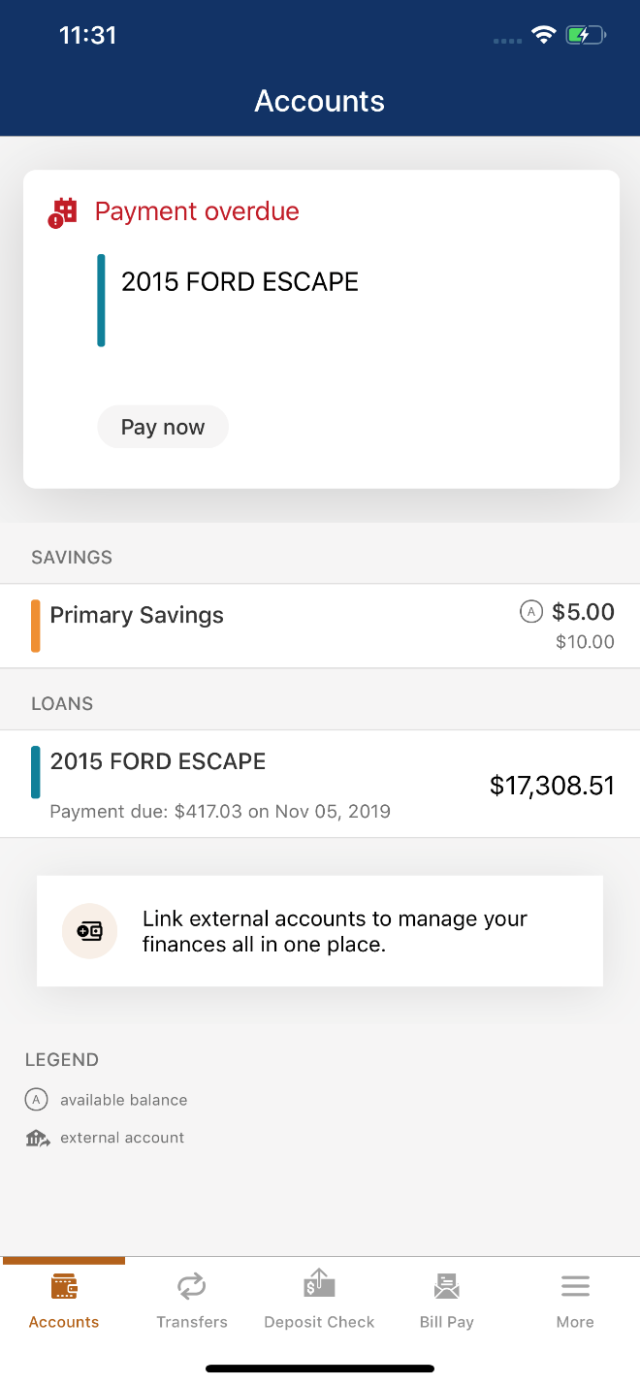Tap the external account bank icon in legend

point(36,1137)
